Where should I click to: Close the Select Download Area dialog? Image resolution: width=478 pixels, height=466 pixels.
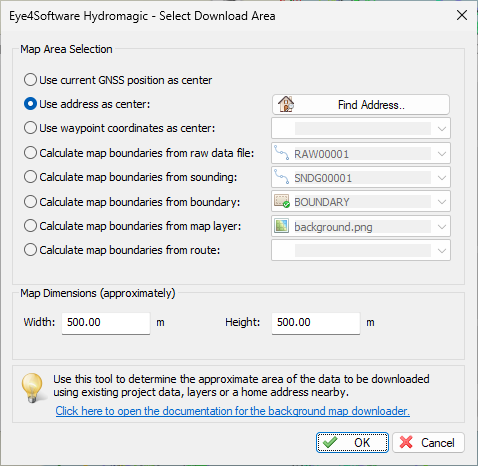tap(462, 15)
